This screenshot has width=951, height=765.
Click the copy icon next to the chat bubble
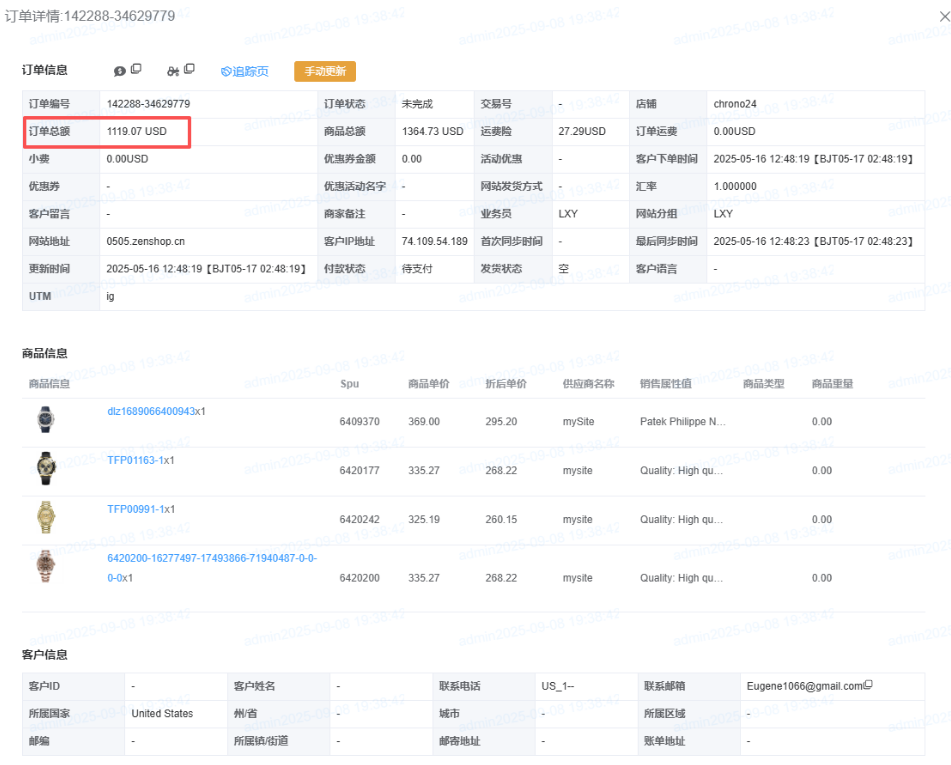pyautogui.click(x=136, y=69)
